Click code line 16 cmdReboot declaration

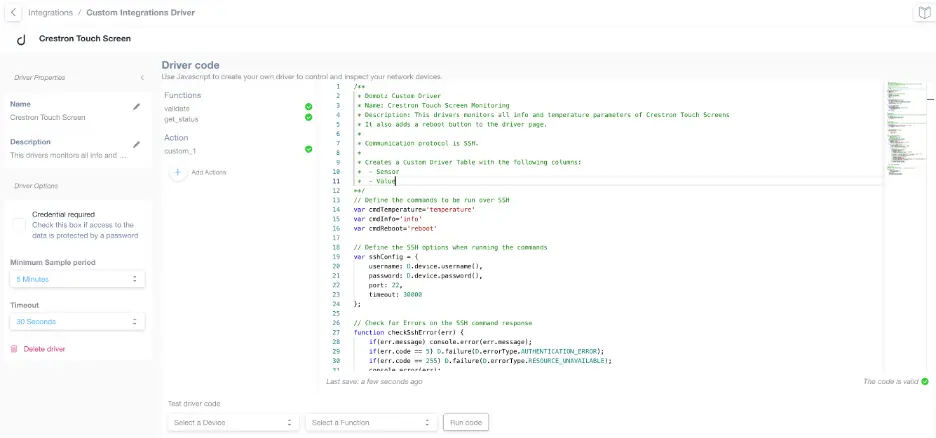395,229
